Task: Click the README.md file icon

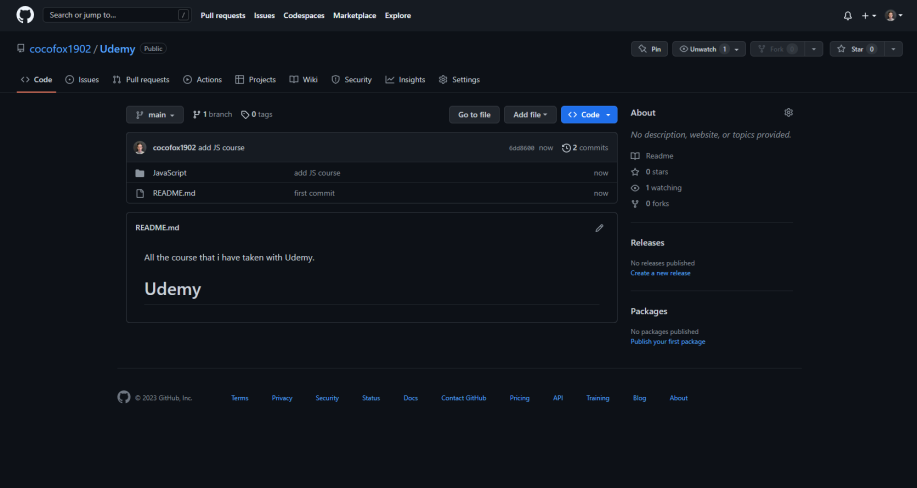Action: click(x=140, y=193)
